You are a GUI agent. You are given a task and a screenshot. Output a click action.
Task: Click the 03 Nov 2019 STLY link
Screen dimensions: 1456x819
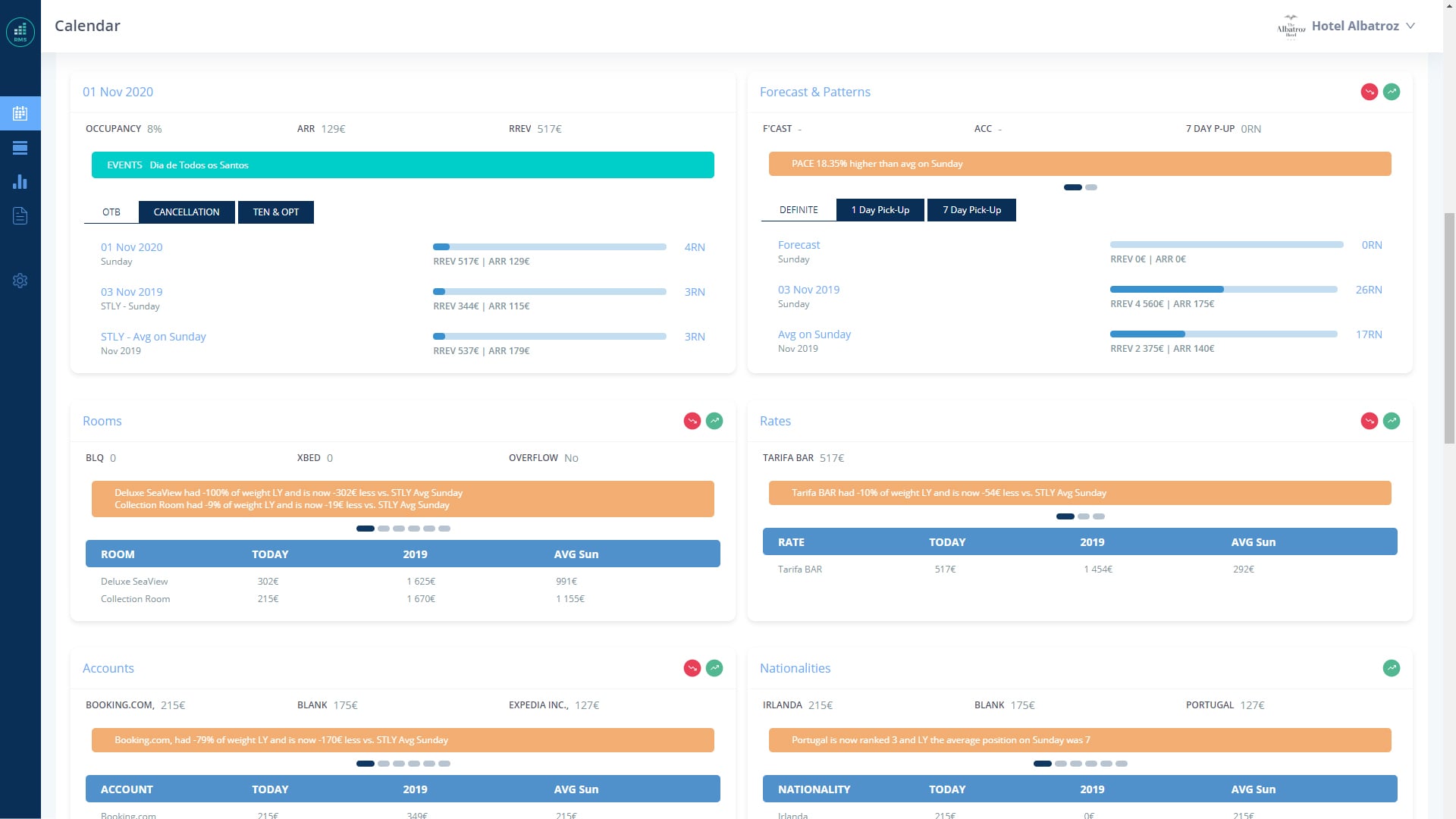[131, 292]
